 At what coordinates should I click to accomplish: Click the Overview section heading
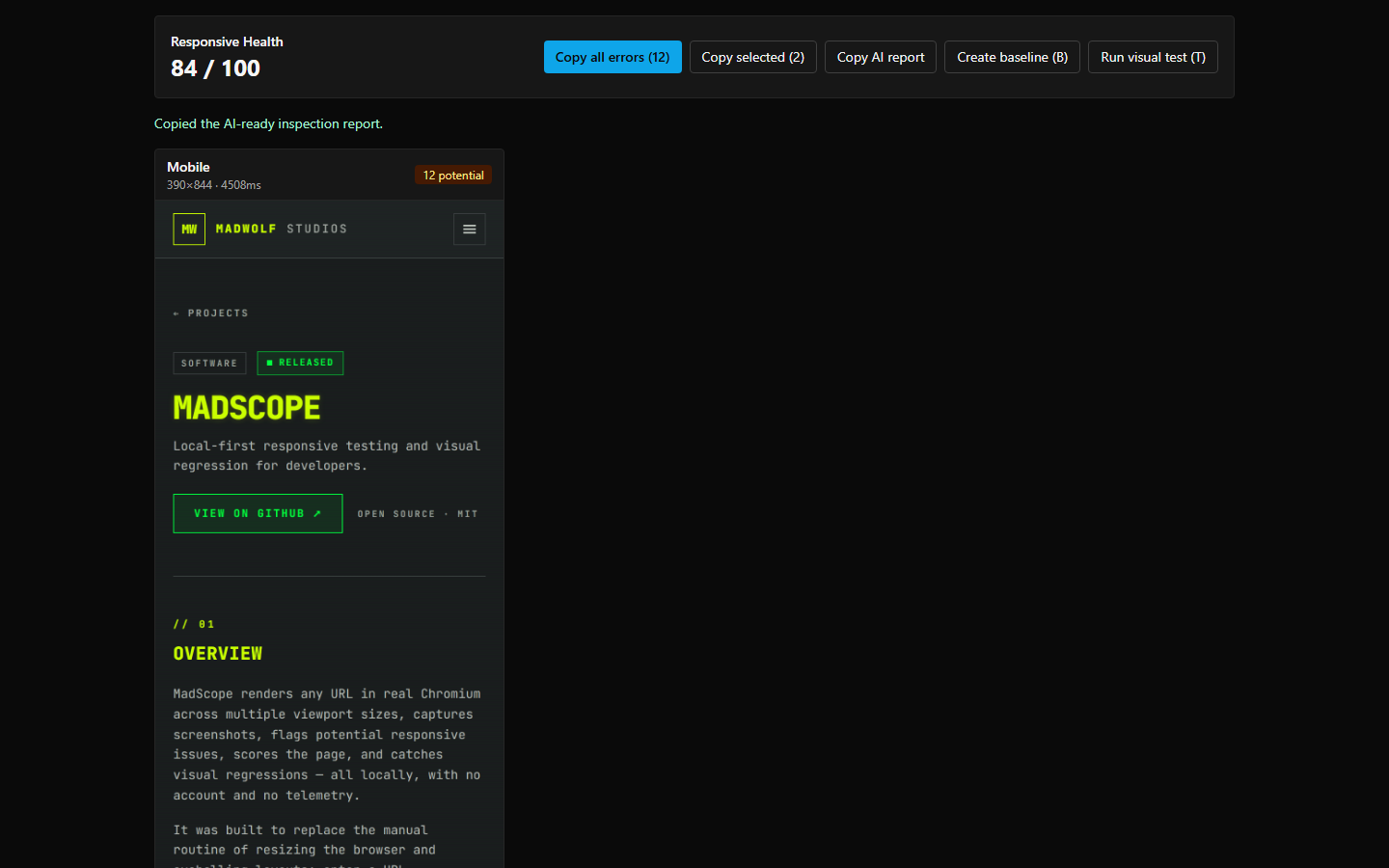(x=218, y=654)
